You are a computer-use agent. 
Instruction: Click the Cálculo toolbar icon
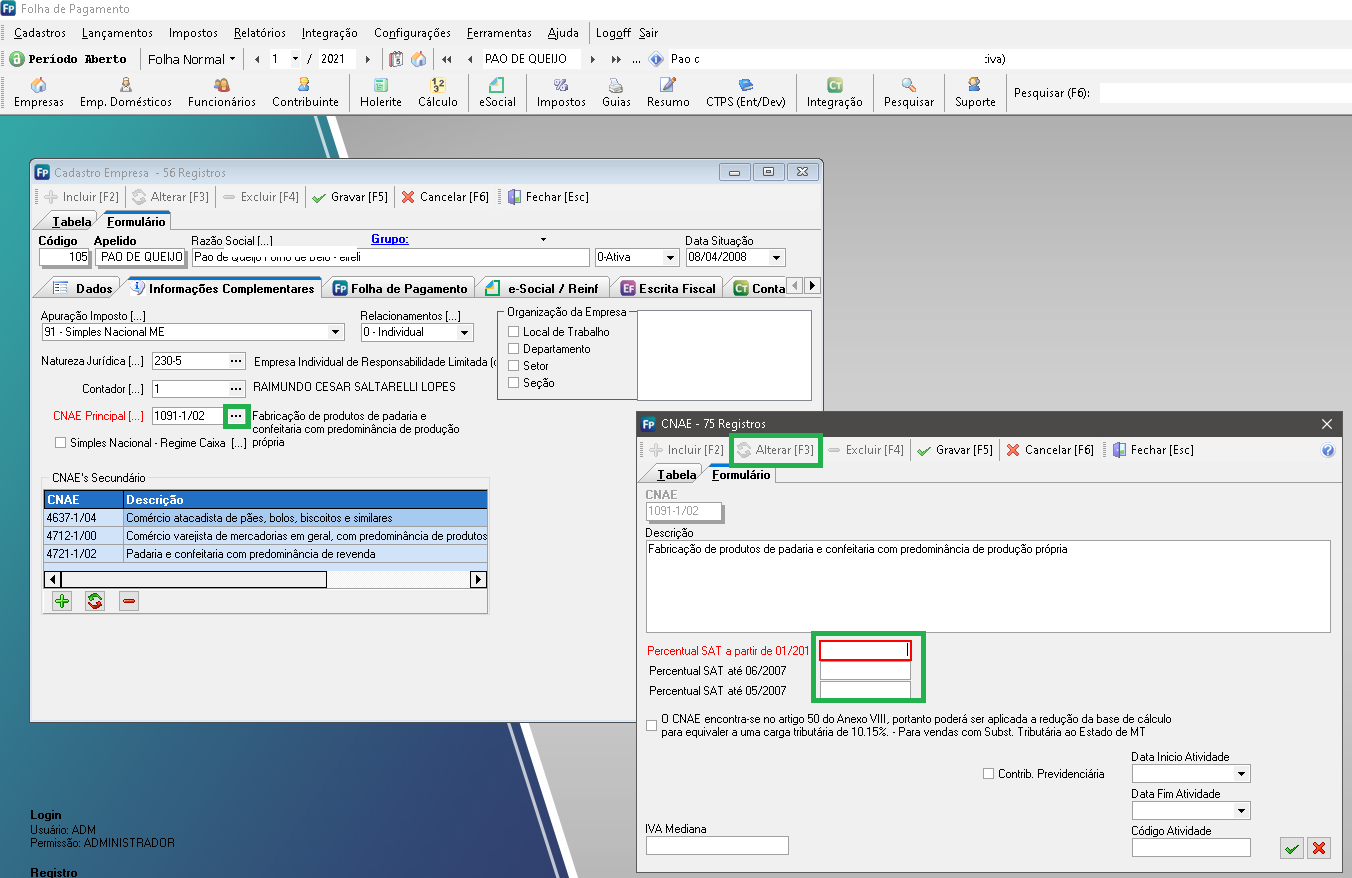437,92
